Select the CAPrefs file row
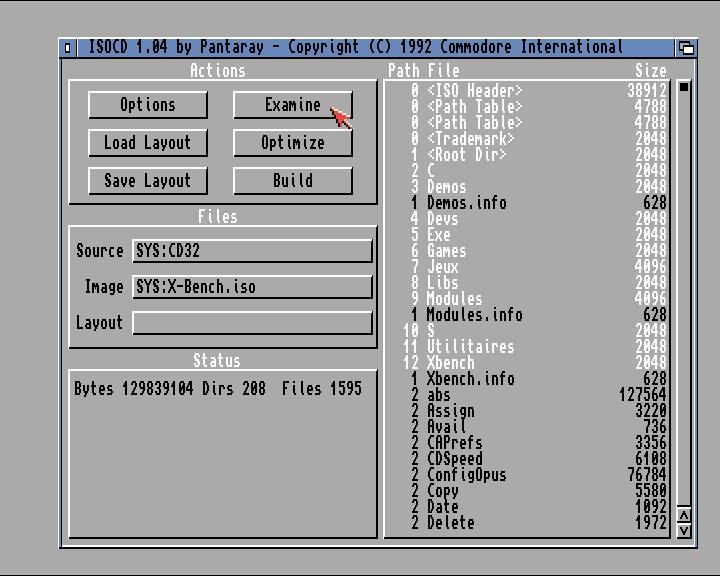Screen dimensions: 720x576 tap(527, 443)
